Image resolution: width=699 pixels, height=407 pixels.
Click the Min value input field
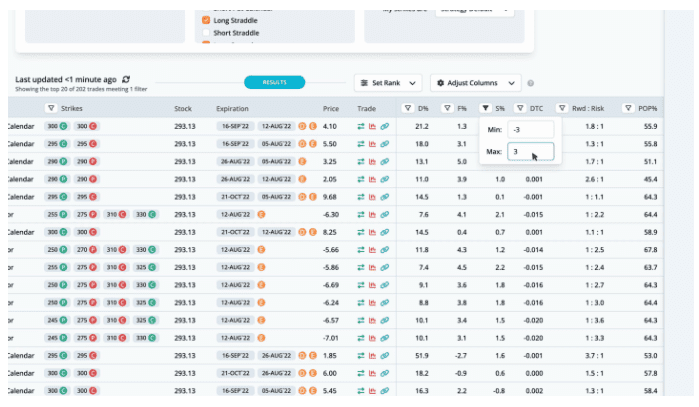point(528,130)
